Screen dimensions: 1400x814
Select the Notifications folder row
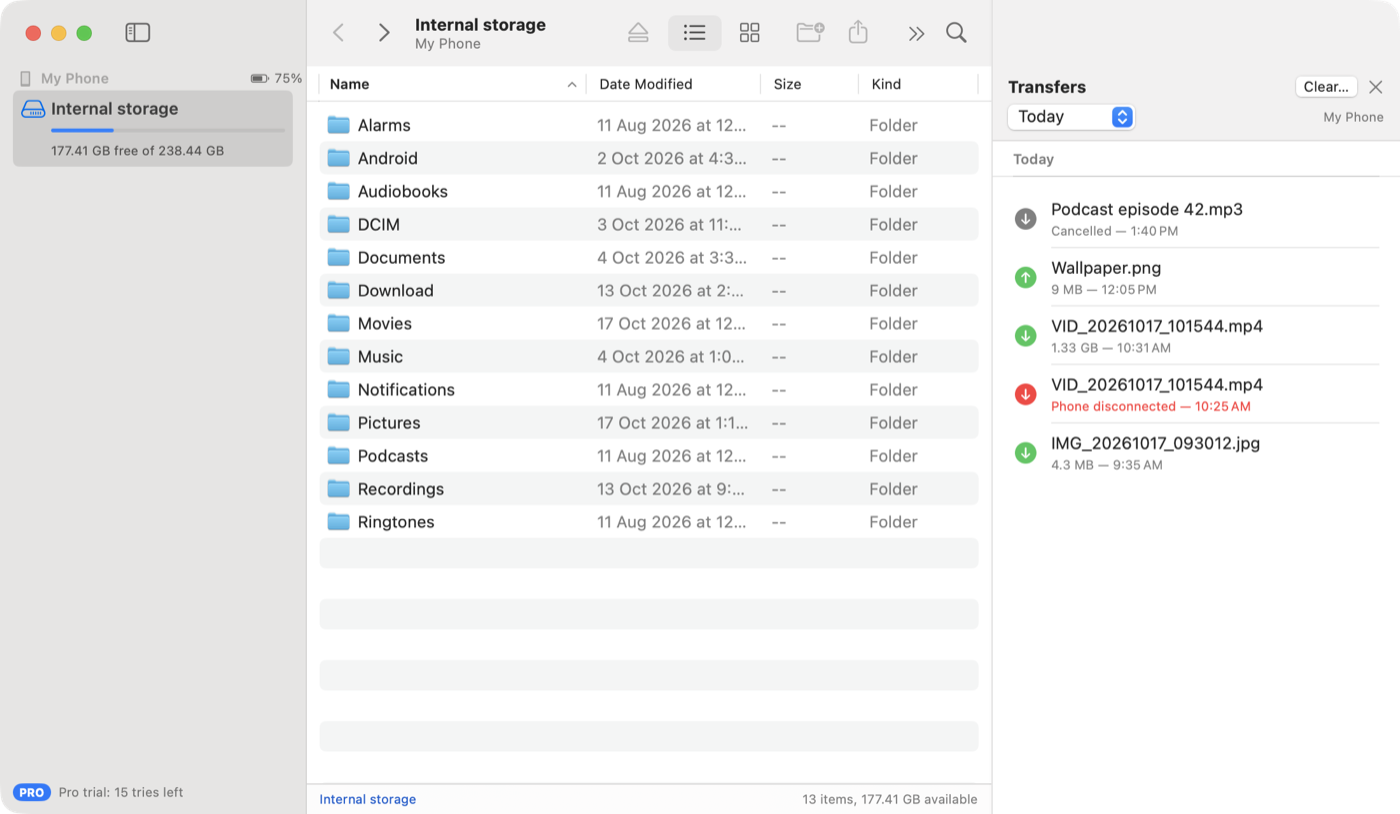pyautogui.click(x=649, y=390)
